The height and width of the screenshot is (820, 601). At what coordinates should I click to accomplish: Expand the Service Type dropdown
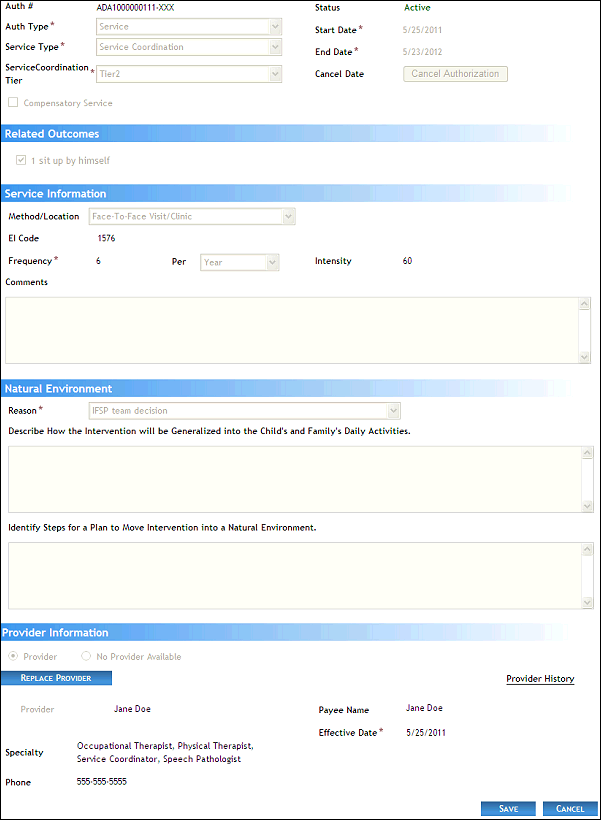click(x=188, y=47)
